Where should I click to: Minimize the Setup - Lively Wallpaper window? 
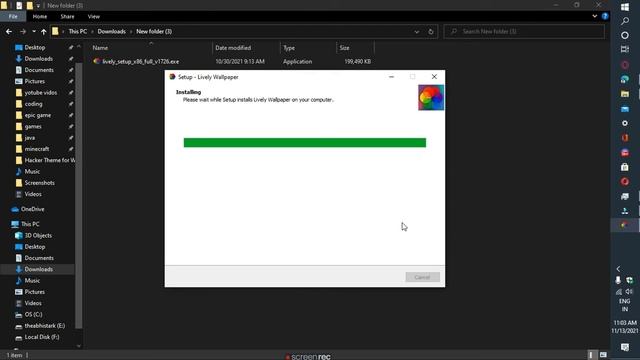click(391, 77)
